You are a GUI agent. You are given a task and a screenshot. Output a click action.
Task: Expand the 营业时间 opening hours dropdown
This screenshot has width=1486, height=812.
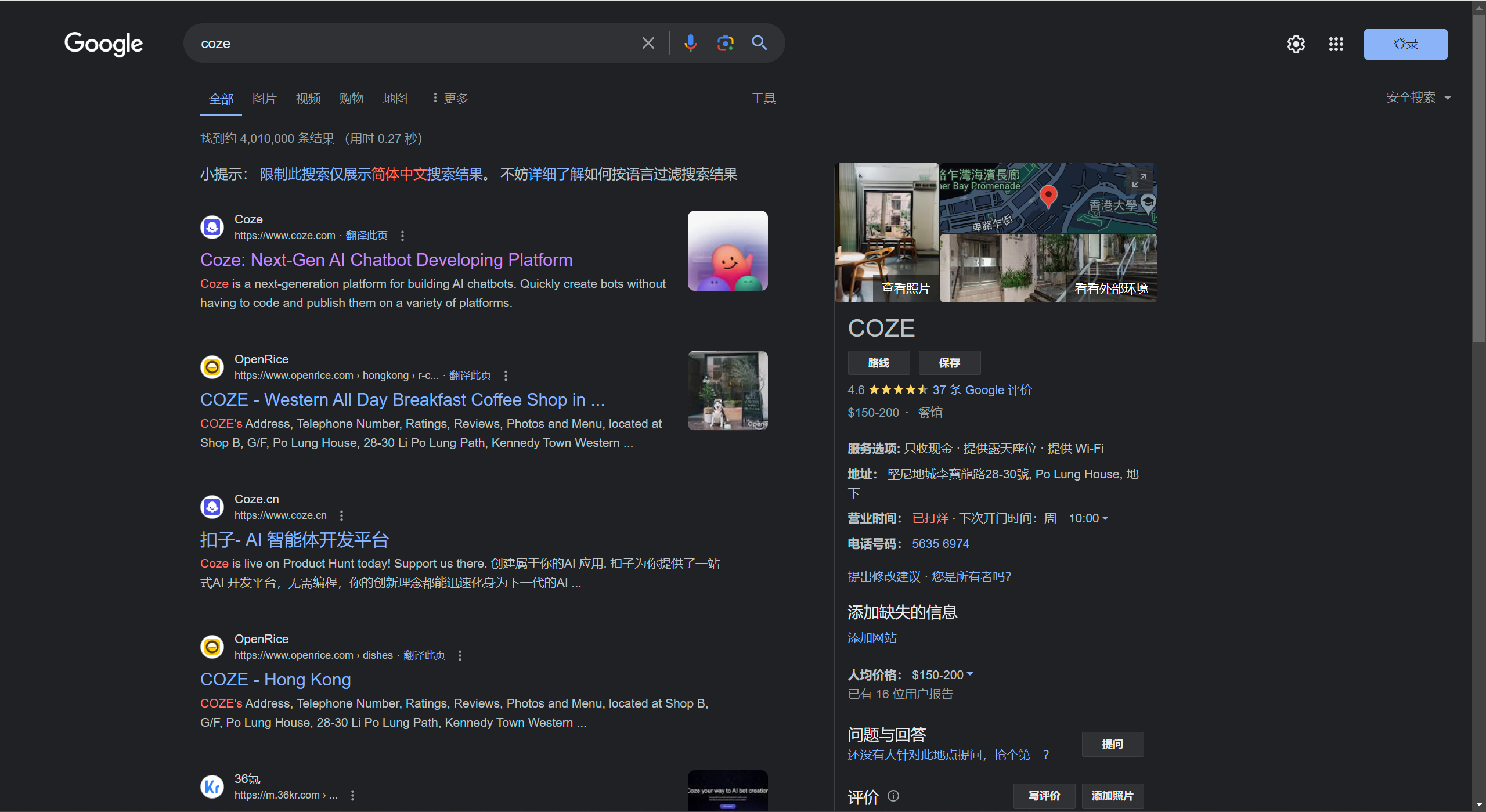(x=1105, y=518)
